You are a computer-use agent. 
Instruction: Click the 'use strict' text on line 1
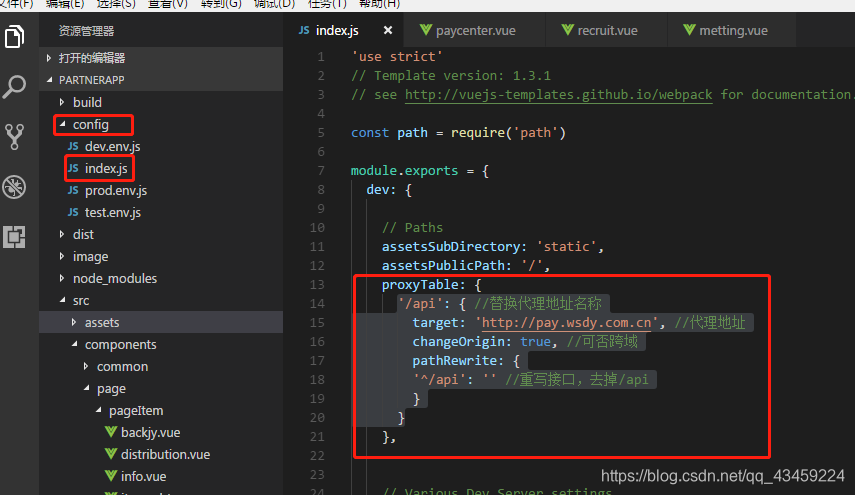[x=397, y=56]
